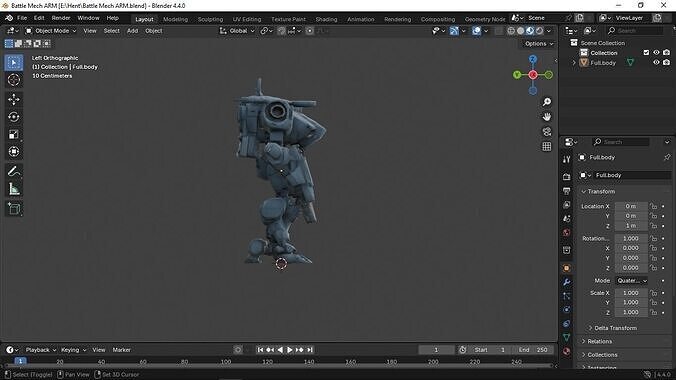Switch to the Shading workspace tab
This screenshot has width=676, height=380.
tap(326, 19)
